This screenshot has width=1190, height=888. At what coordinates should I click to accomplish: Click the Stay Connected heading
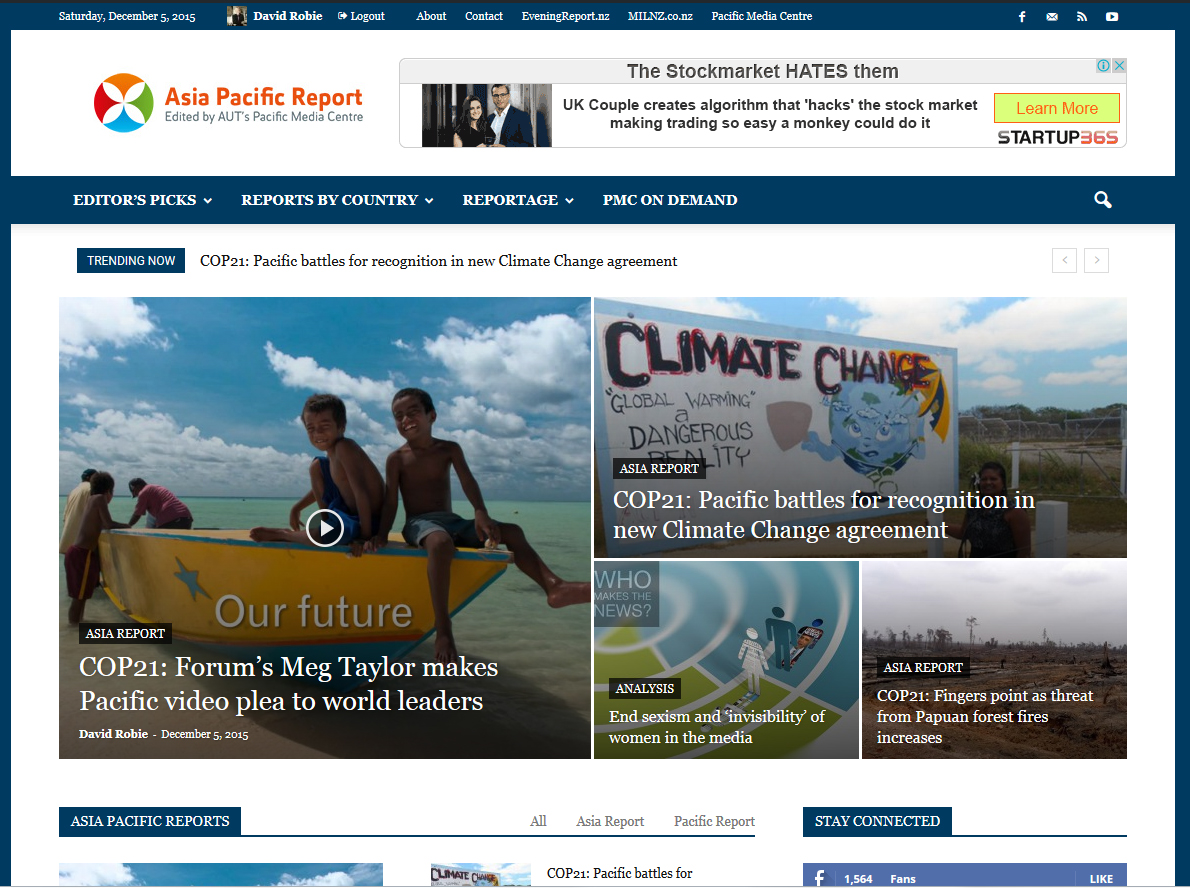pos(877,821)
